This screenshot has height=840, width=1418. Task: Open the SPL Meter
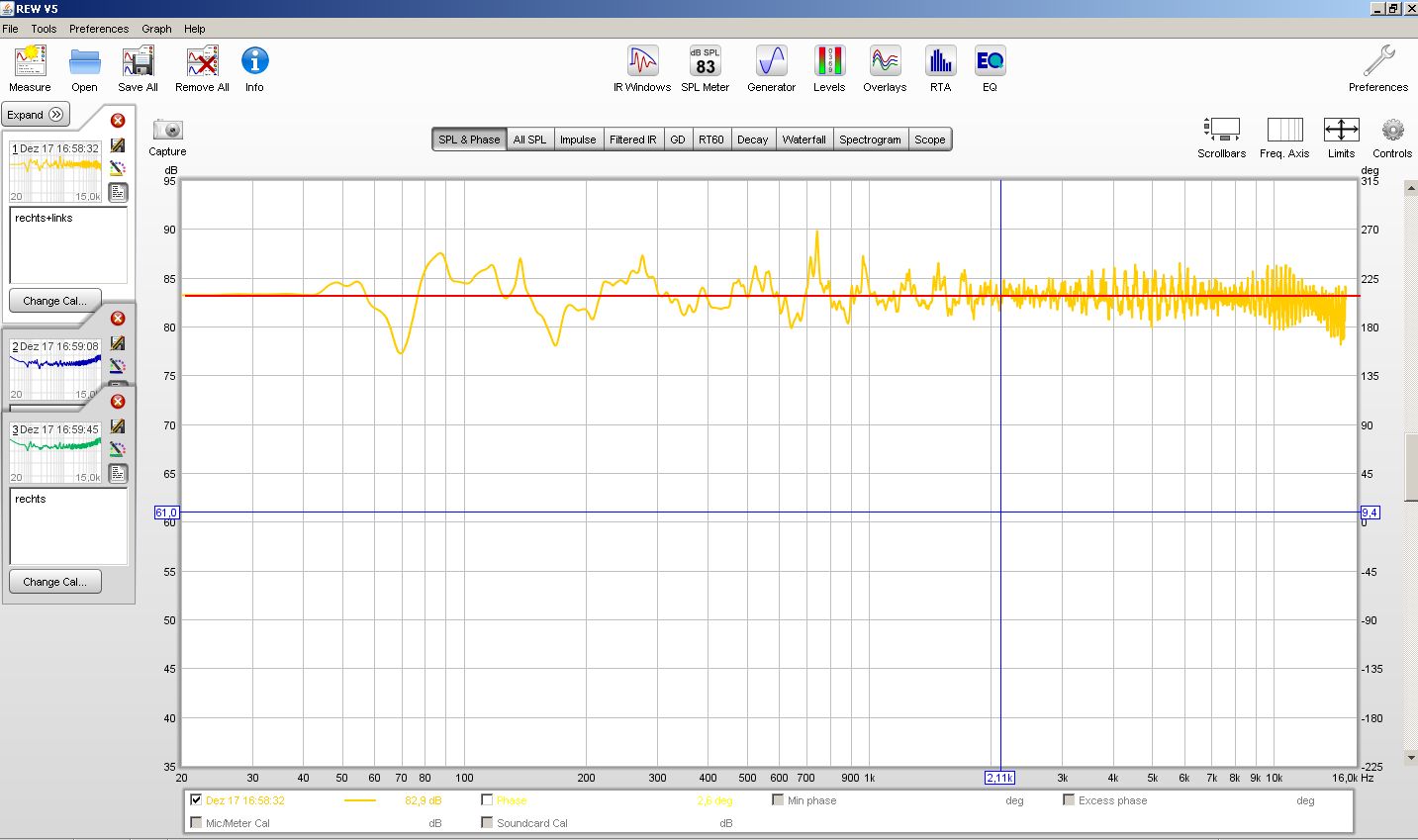[705, 69]
